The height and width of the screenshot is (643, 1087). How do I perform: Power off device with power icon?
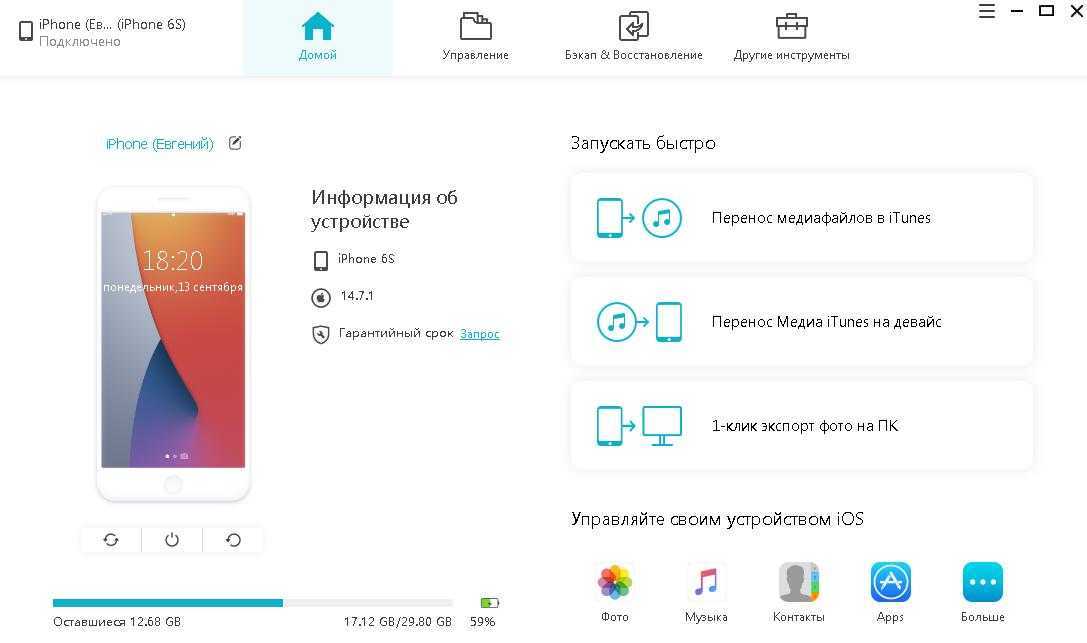point(172,540)
